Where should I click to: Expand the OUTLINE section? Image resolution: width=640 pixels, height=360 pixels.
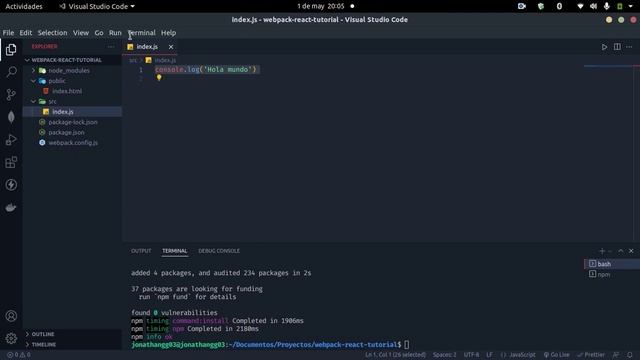pos(42,334)
